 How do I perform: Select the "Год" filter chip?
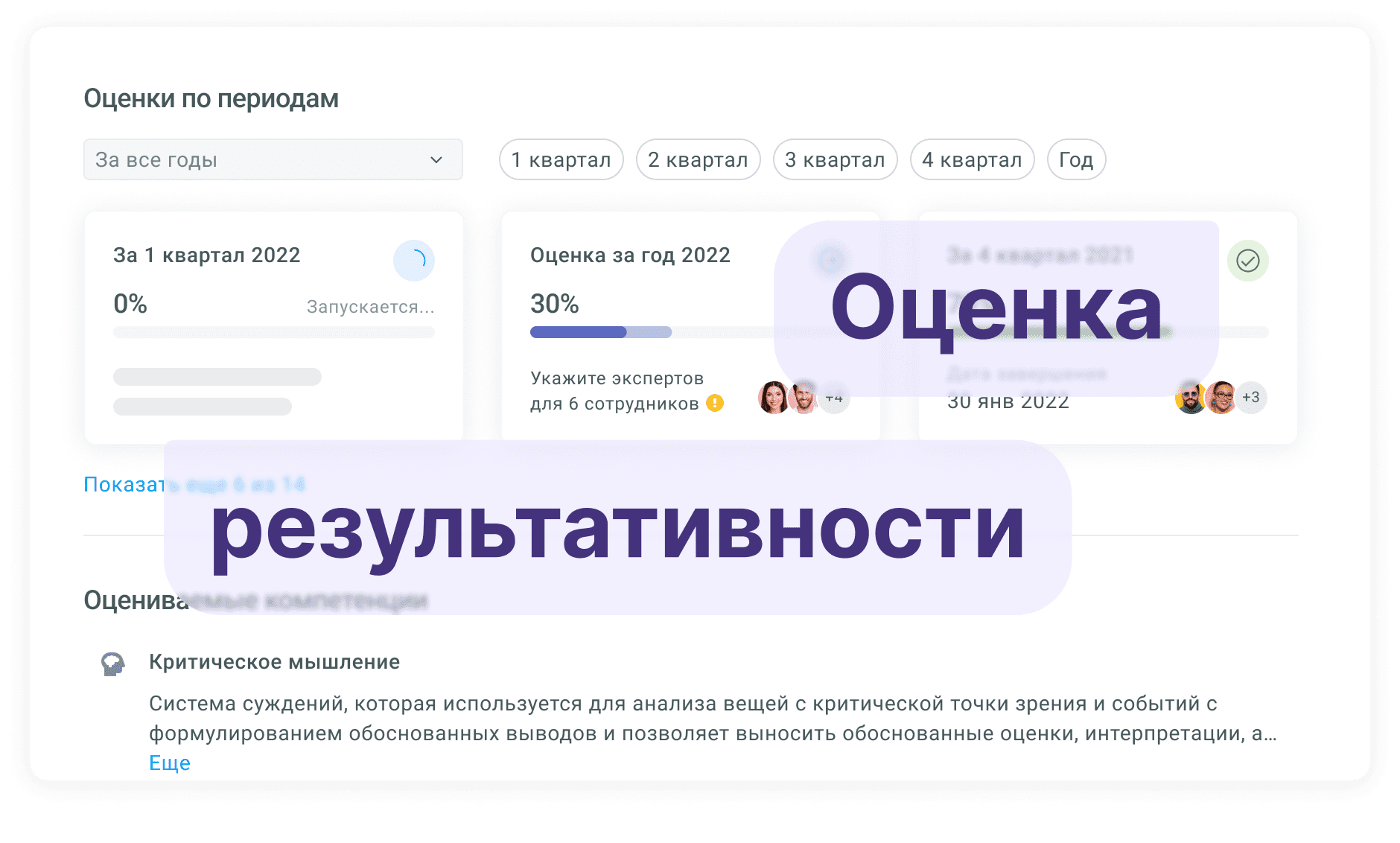pos(1076,159)
